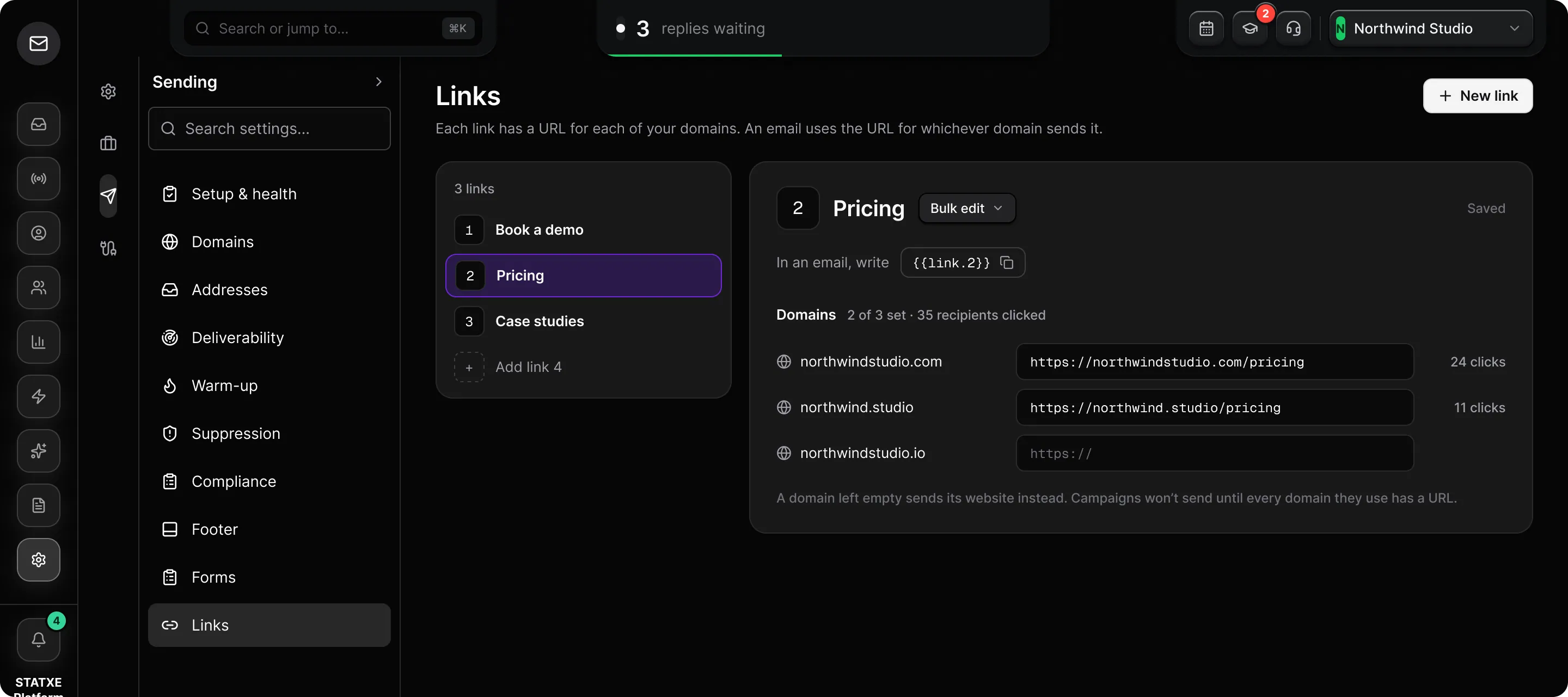Click the Search settings field
Viewport: 1568px width, 697px height.
click(x=269, y=129)
